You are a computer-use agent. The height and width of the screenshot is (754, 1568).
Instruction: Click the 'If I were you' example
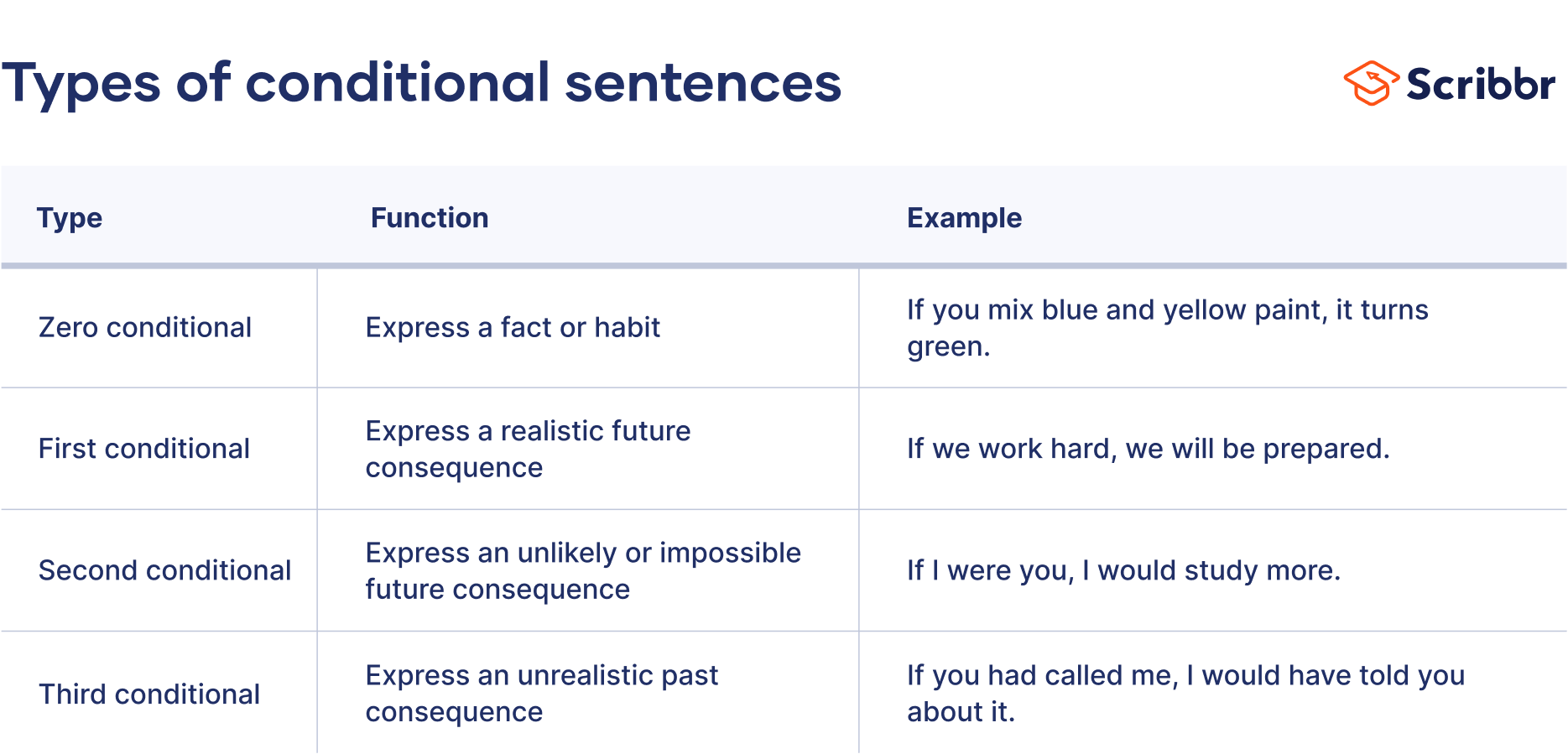click(1123, 570)
